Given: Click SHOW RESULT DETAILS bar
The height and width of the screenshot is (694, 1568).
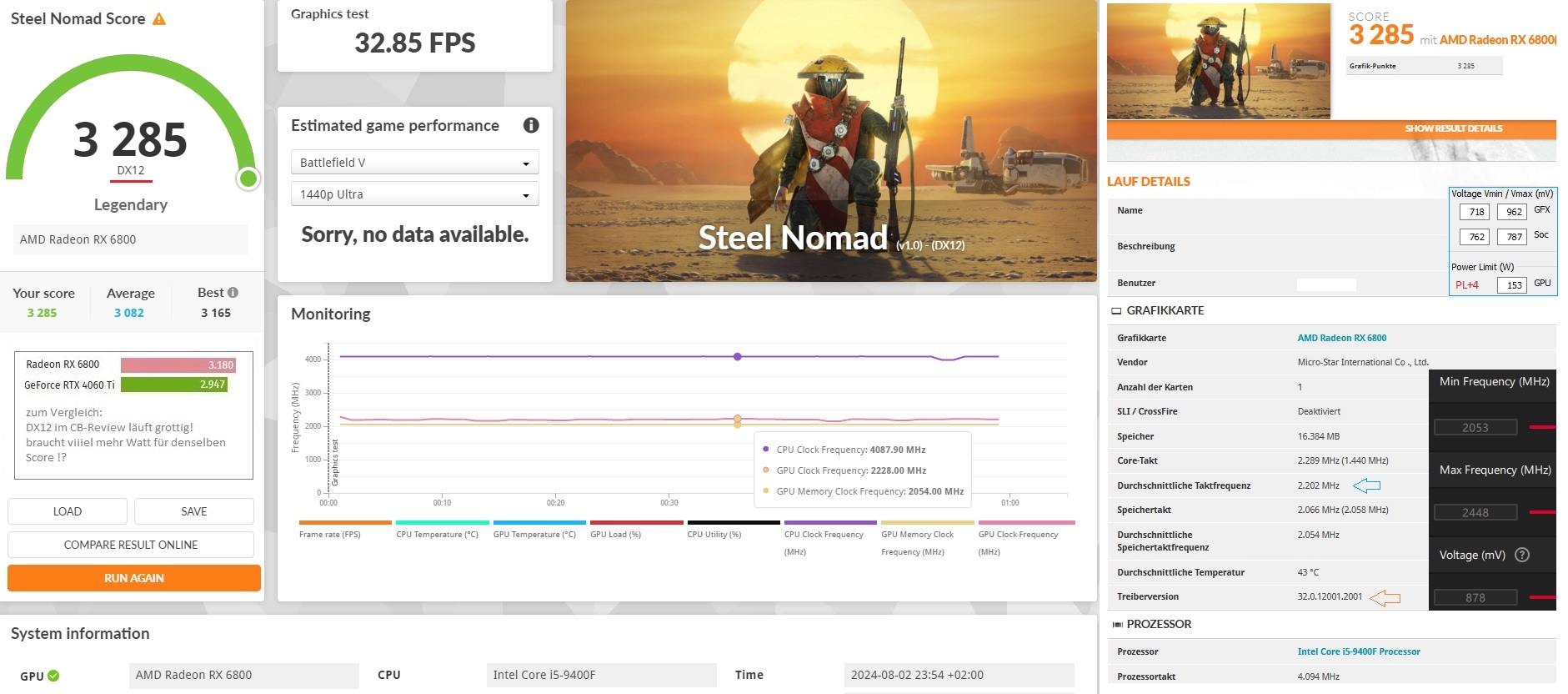Looking at the screenshot, I should click(1331, 128).
